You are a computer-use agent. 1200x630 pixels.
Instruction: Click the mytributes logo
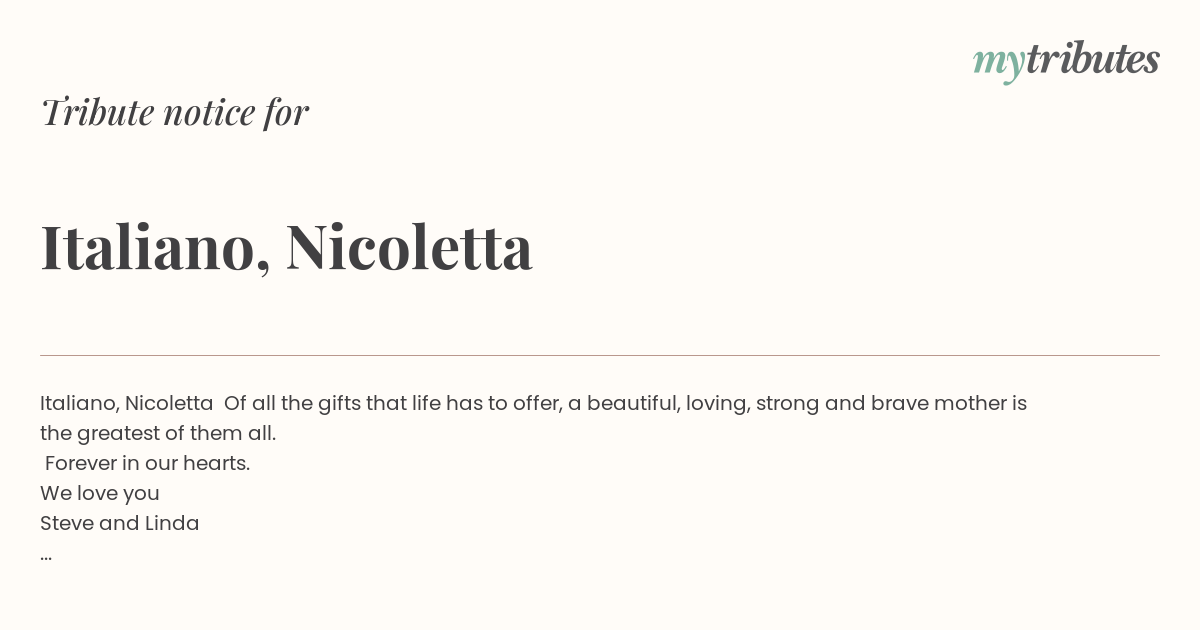[x=1066, y=61]
